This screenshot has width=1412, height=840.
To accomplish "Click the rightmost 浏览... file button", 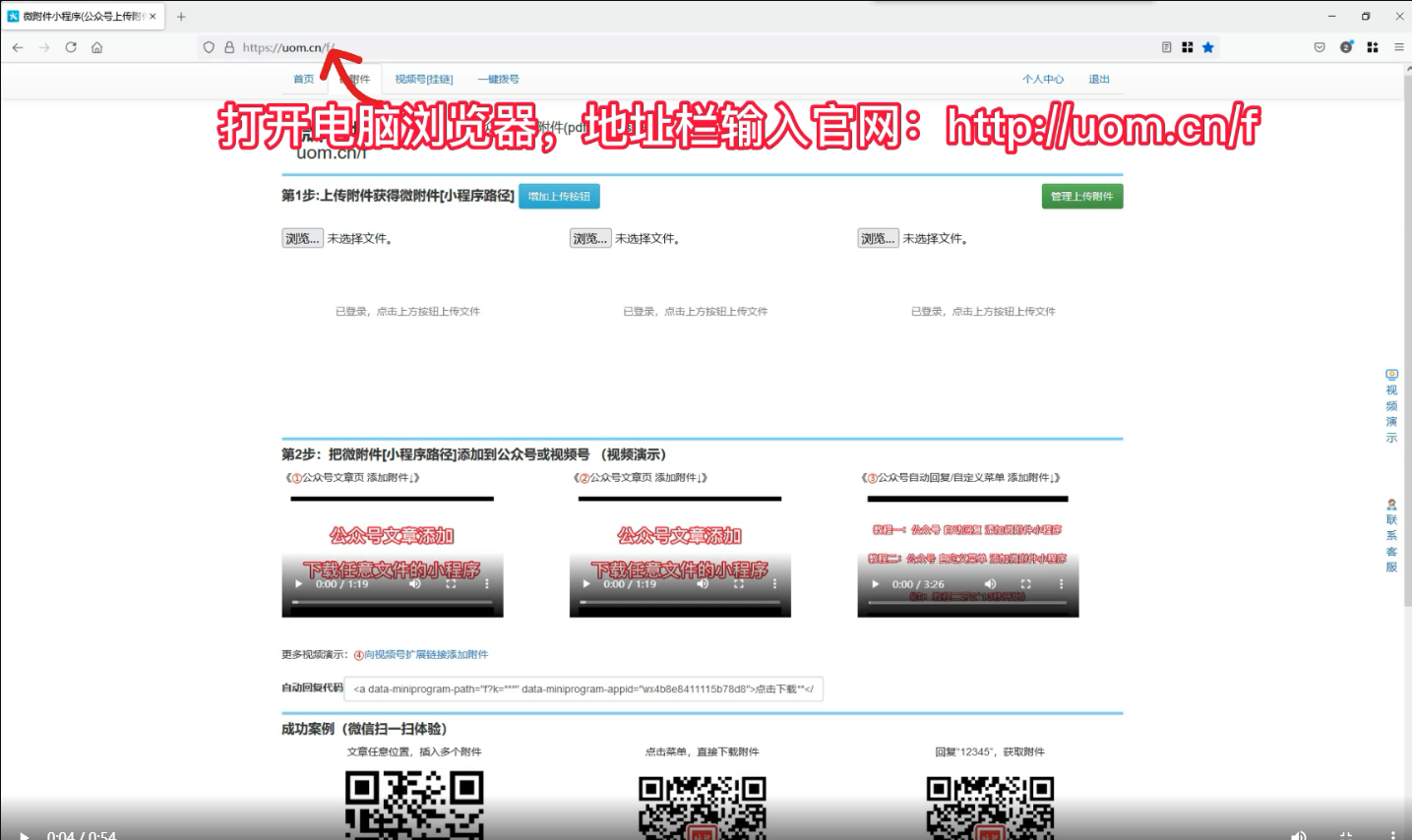I will coord(878,239).
